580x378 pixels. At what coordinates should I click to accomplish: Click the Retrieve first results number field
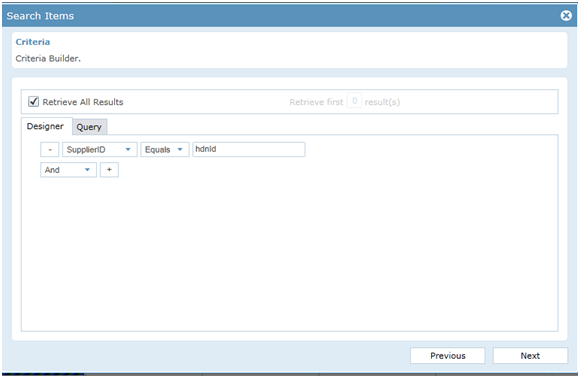point(354,101)
